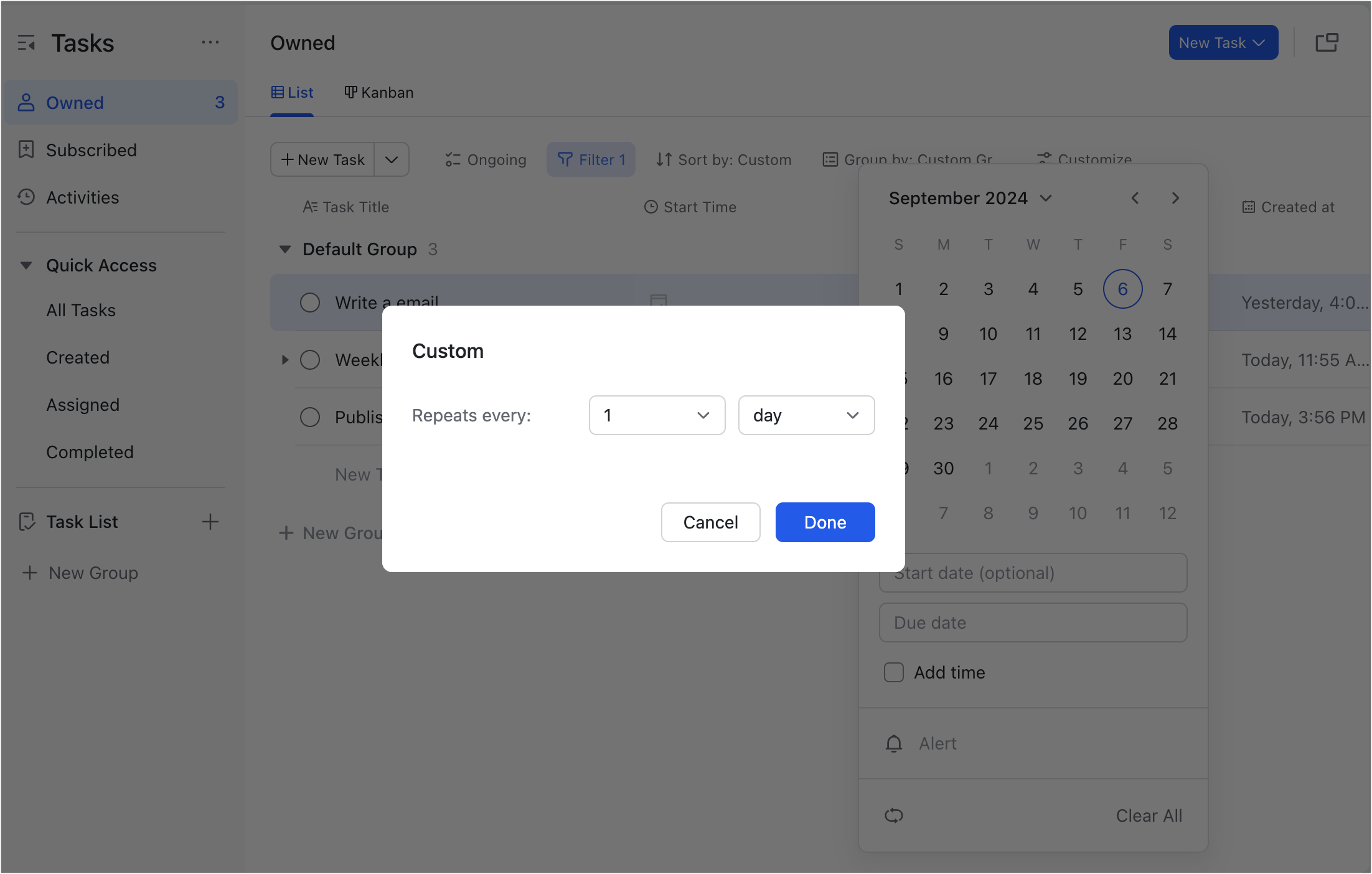Click the open-in-new-window icon top right
This screenshot has width=1372, height=874.
tap(1327, 42)
